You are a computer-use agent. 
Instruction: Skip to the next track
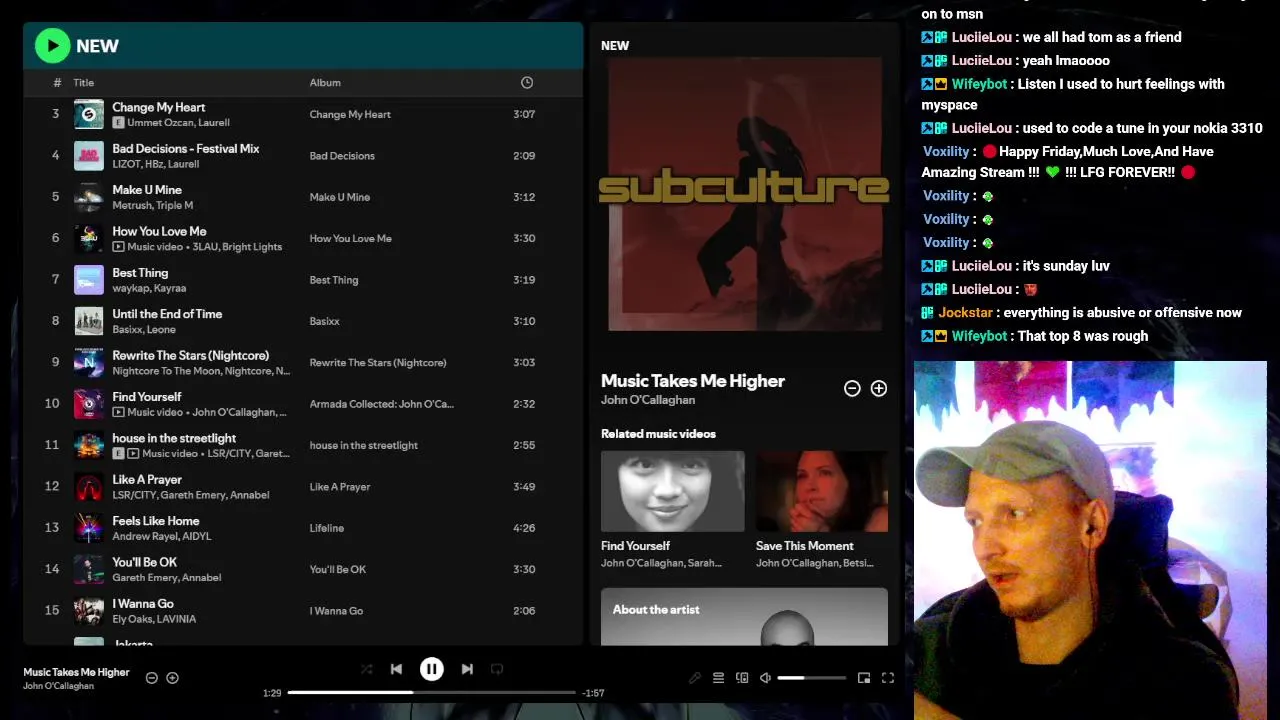[x=467, y=669]
